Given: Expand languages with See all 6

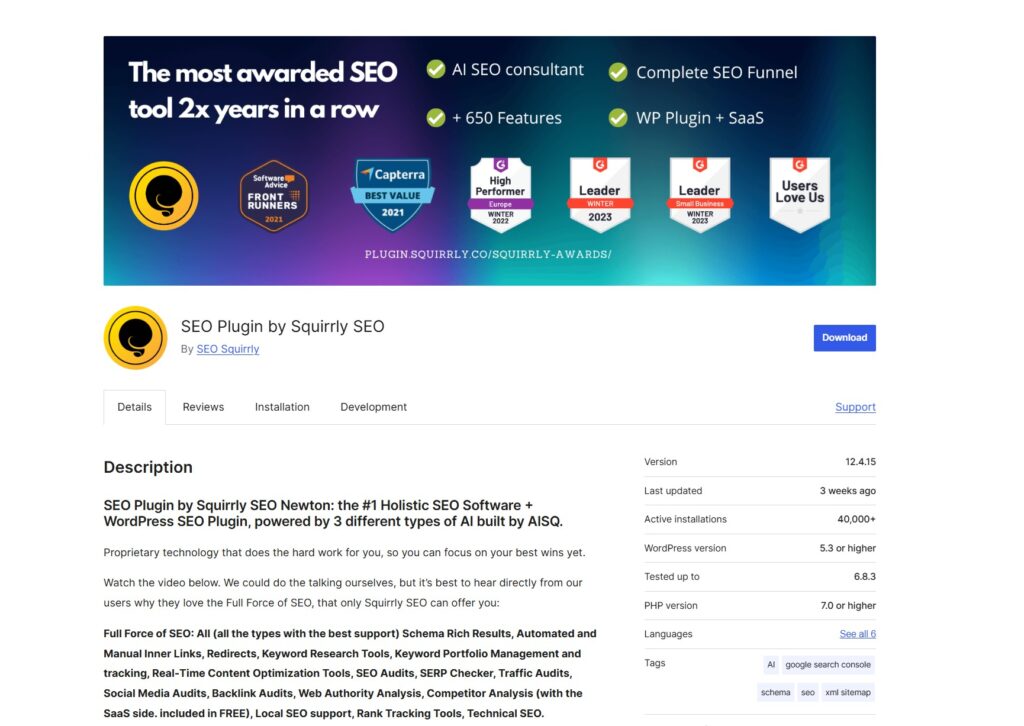Looking at the screenshot, I should (x=857, y=634).
